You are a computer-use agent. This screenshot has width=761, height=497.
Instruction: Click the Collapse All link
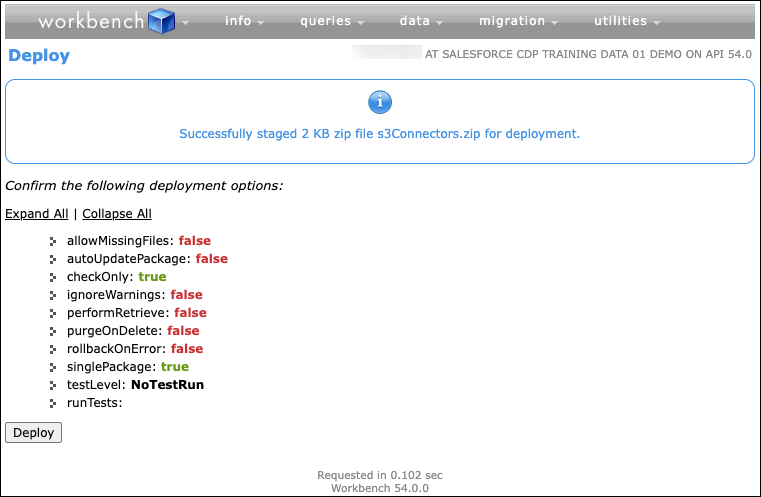(117, 214)
